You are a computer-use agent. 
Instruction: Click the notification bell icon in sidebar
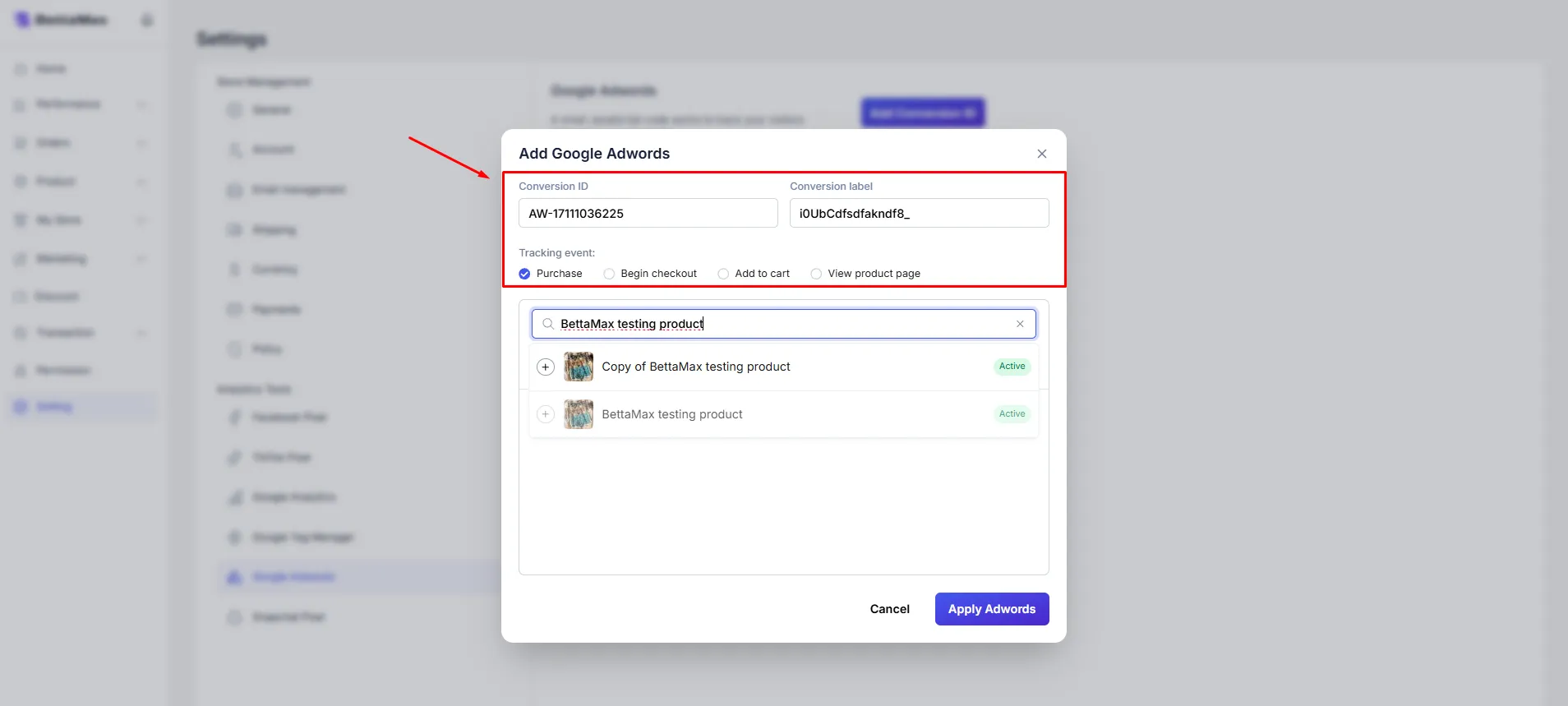(x=147, y=20)
